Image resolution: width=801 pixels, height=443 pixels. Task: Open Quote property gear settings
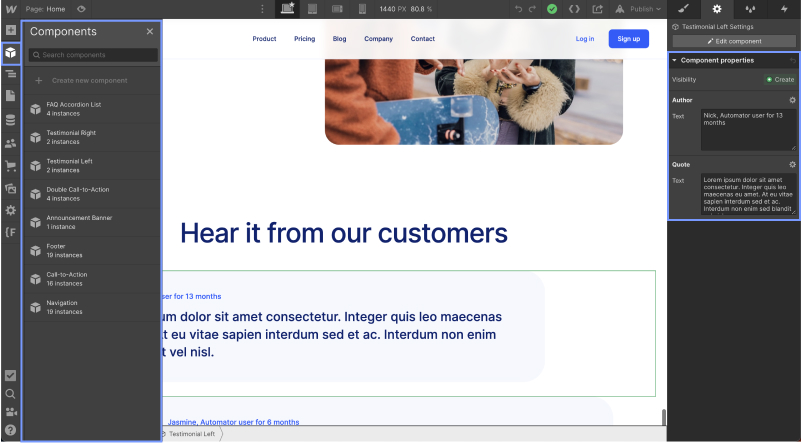coord(792,165)
